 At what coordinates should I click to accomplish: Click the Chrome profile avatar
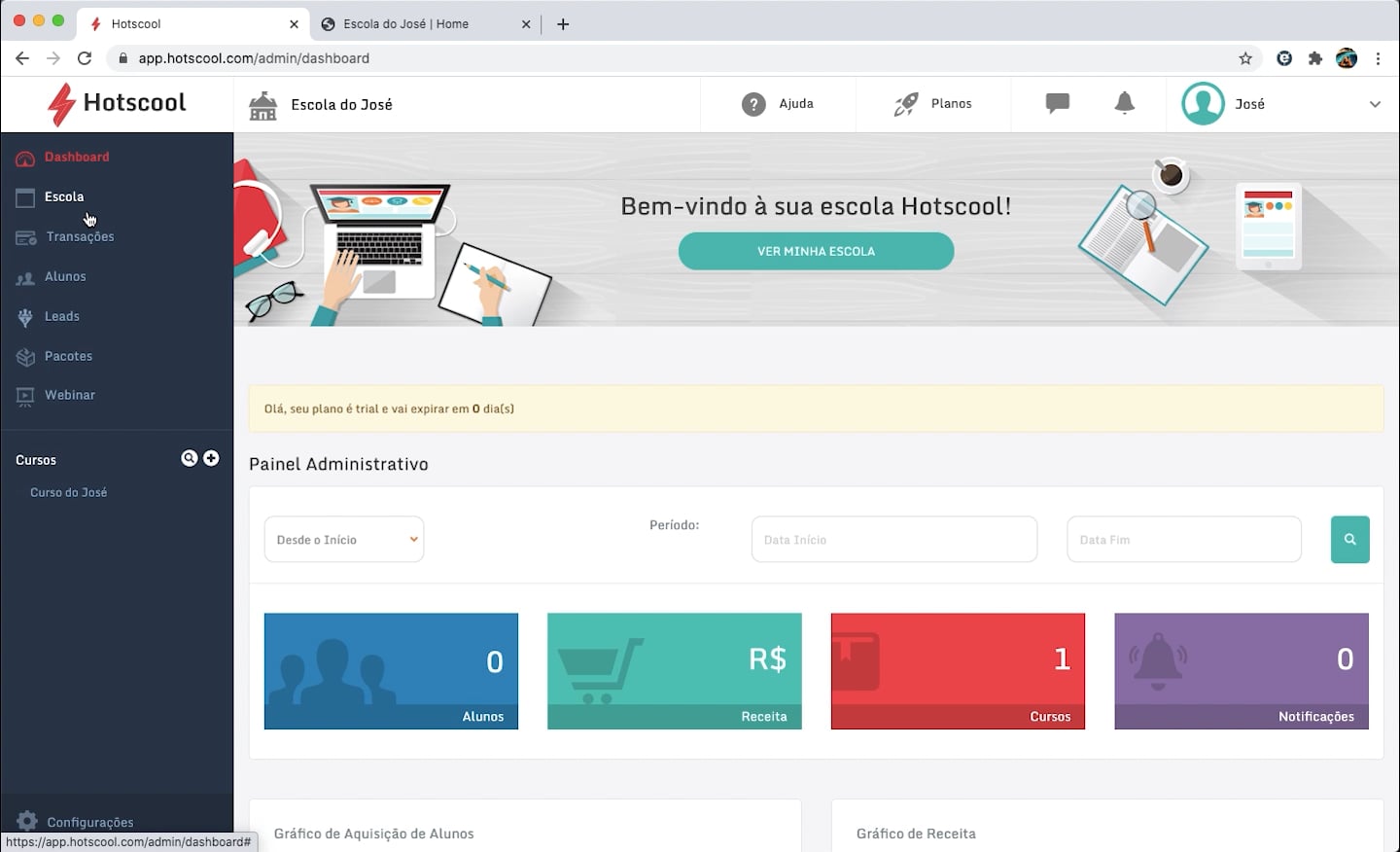(x=1347, y=58)
